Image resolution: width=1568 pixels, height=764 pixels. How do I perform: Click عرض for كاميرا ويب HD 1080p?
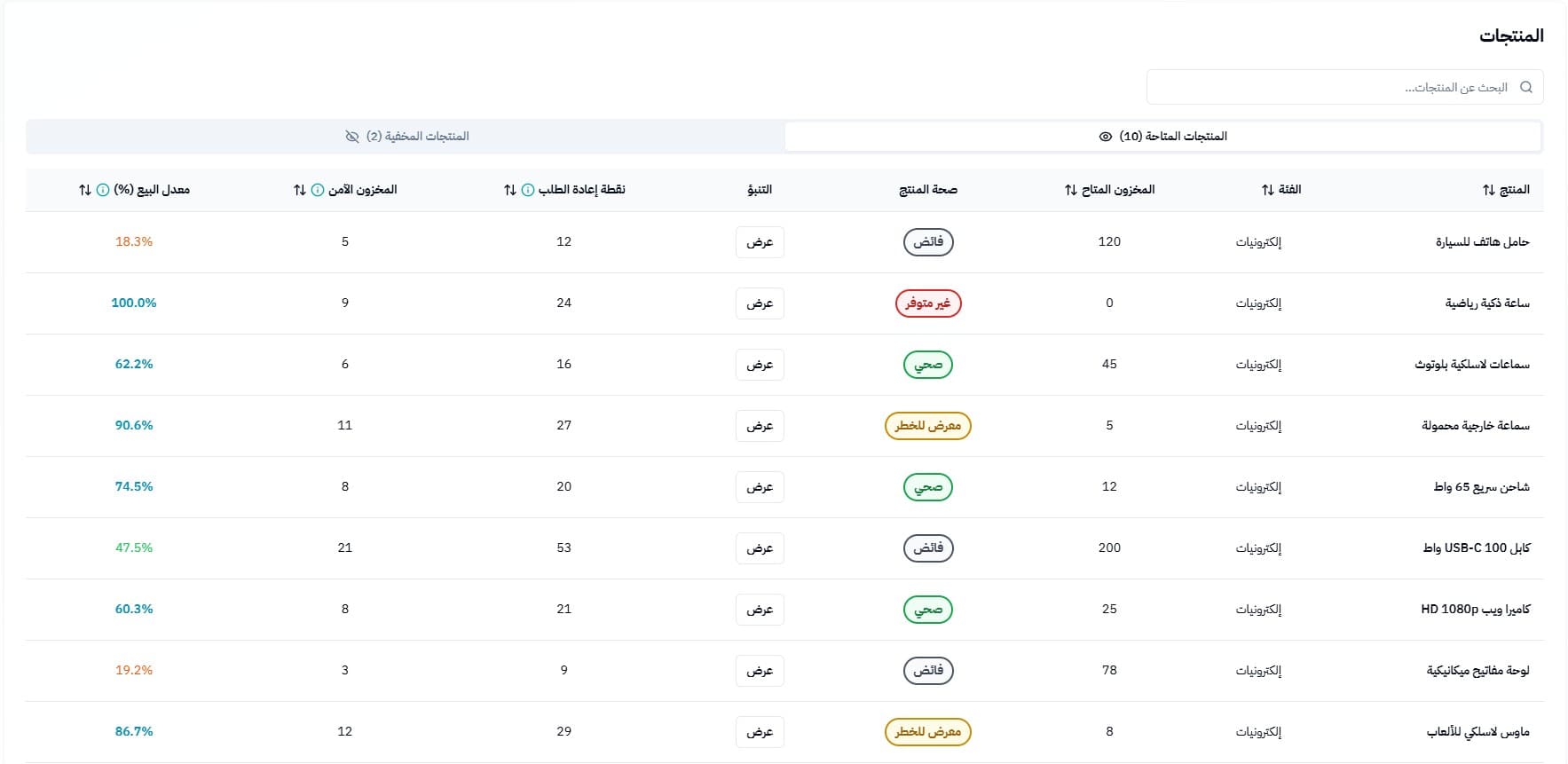(x=760, y=610)
